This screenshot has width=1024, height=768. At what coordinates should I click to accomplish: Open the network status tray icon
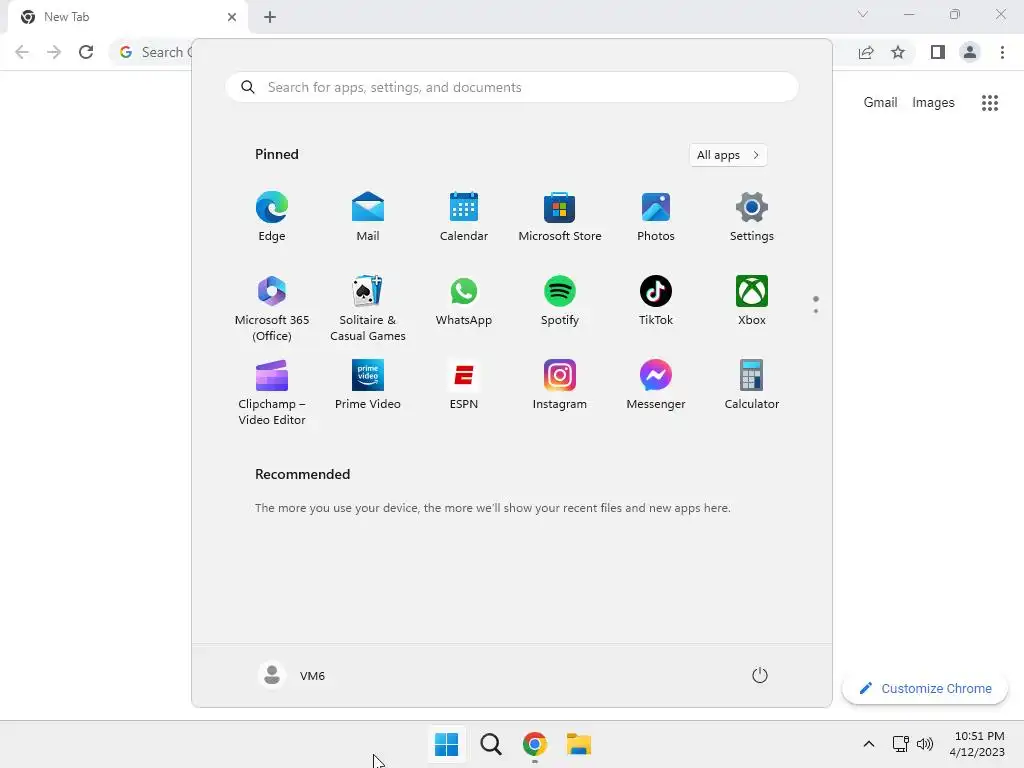(x=901, y=744)
